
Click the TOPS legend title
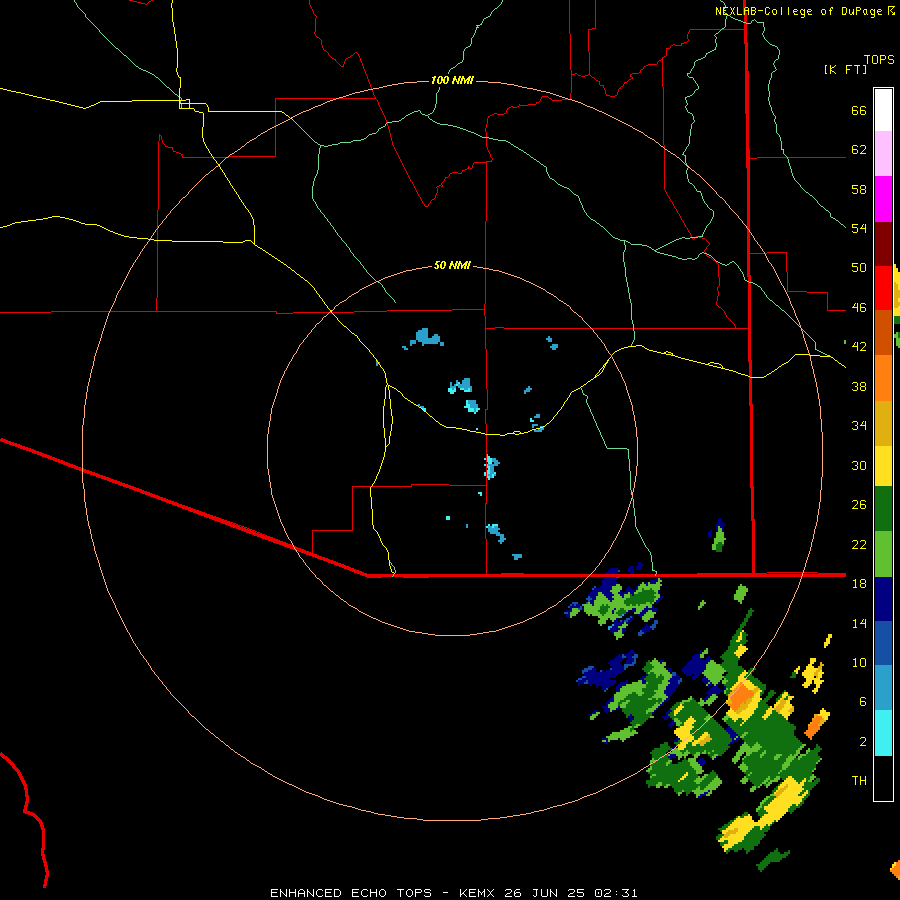879,60
